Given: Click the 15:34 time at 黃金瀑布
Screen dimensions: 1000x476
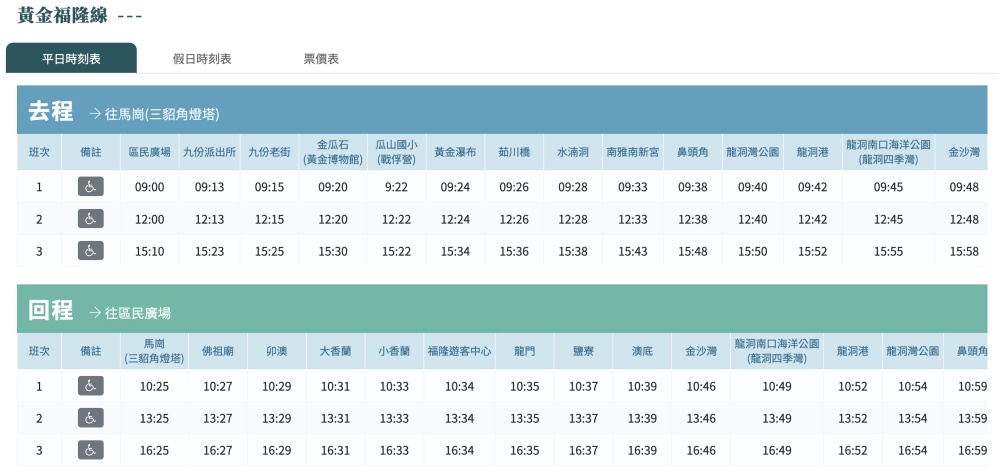Looking at the screenshot, I should [x=455, y=251].
